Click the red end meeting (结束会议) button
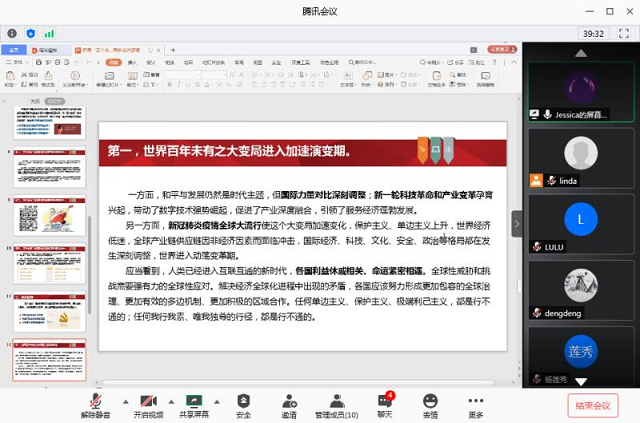 click(594, 405)
